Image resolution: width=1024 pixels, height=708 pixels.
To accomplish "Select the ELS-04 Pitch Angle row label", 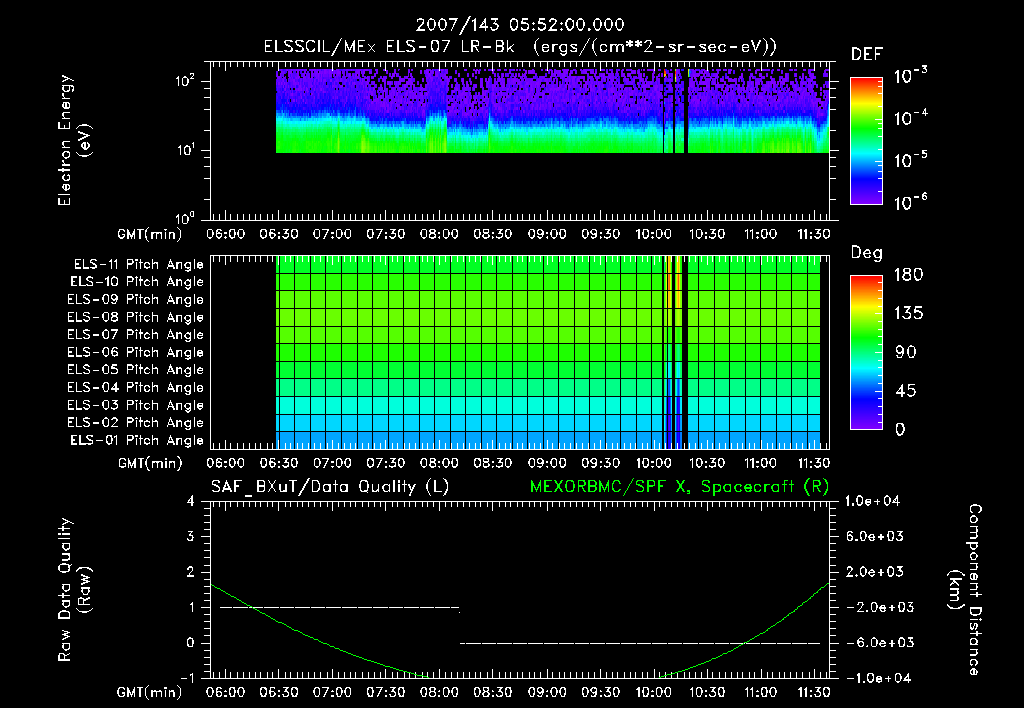I will [135, 387].
